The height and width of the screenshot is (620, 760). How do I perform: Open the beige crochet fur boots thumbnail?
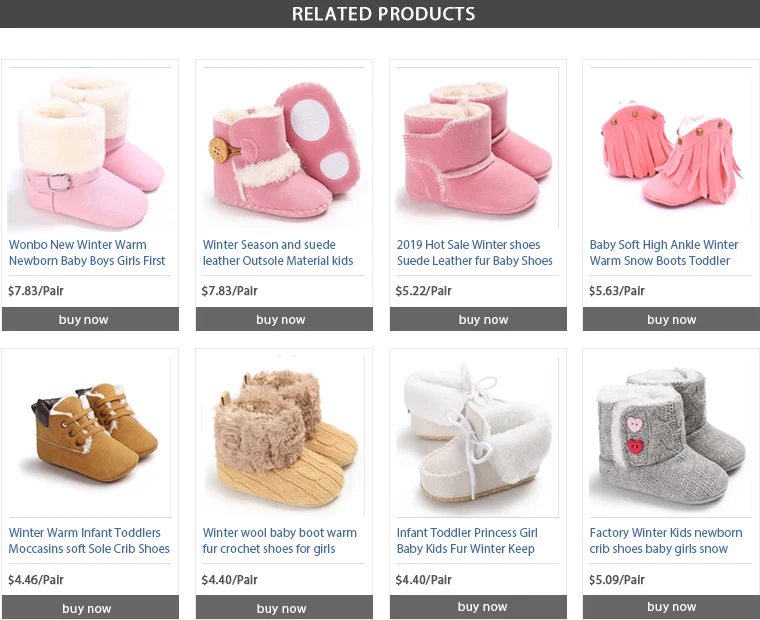click(x=284, y=437)
